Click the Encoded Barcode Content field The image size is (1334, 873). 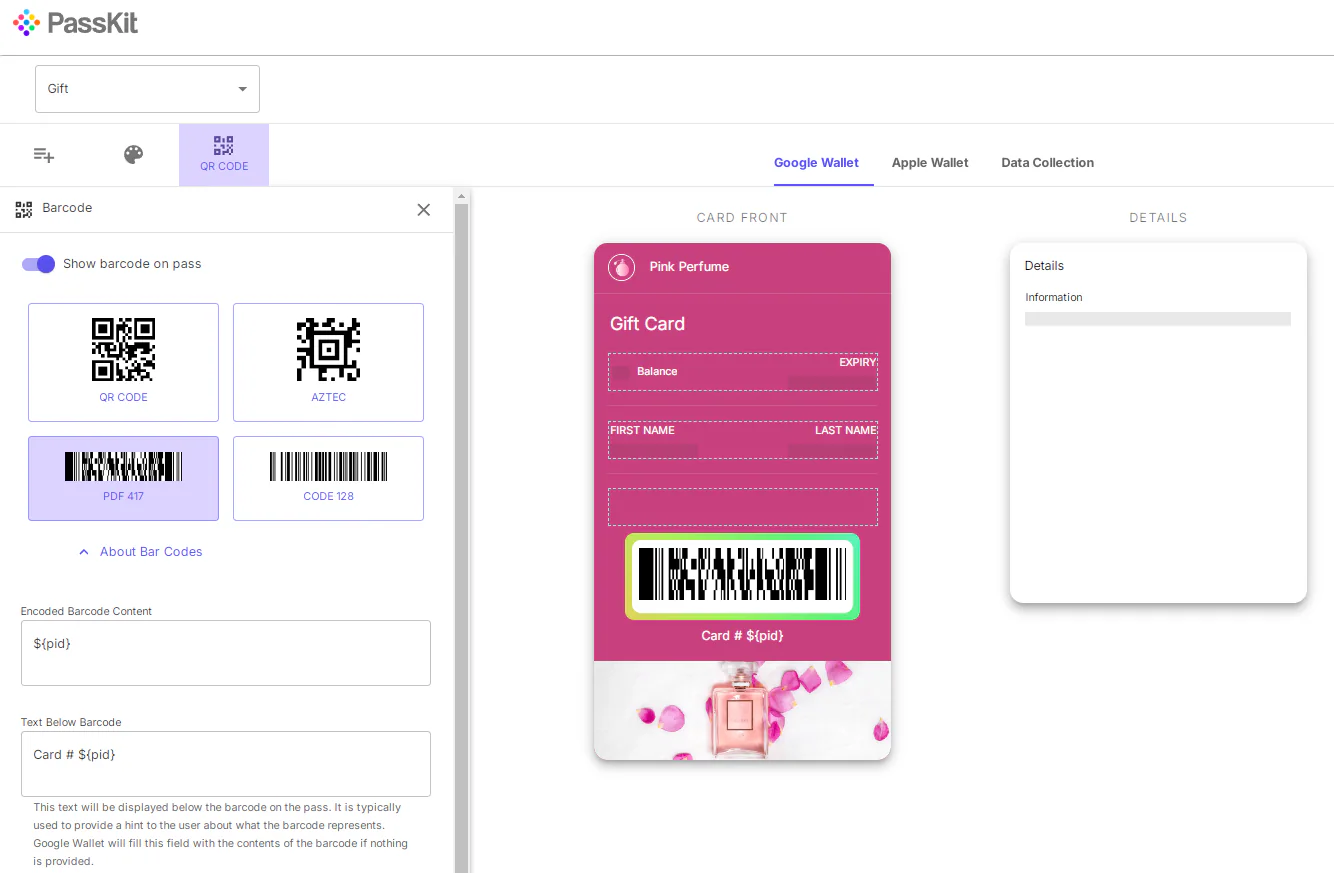(226, 653)
